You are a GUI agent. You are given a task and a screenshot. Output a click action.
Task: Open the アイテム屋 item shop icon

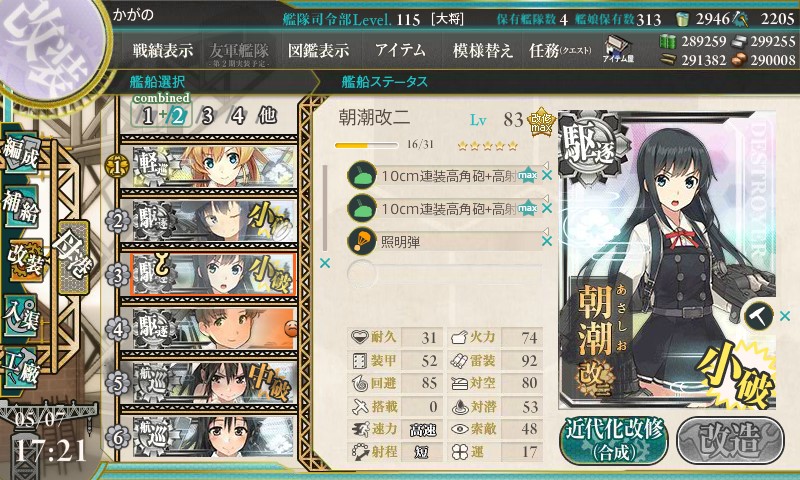click(618, 50)
